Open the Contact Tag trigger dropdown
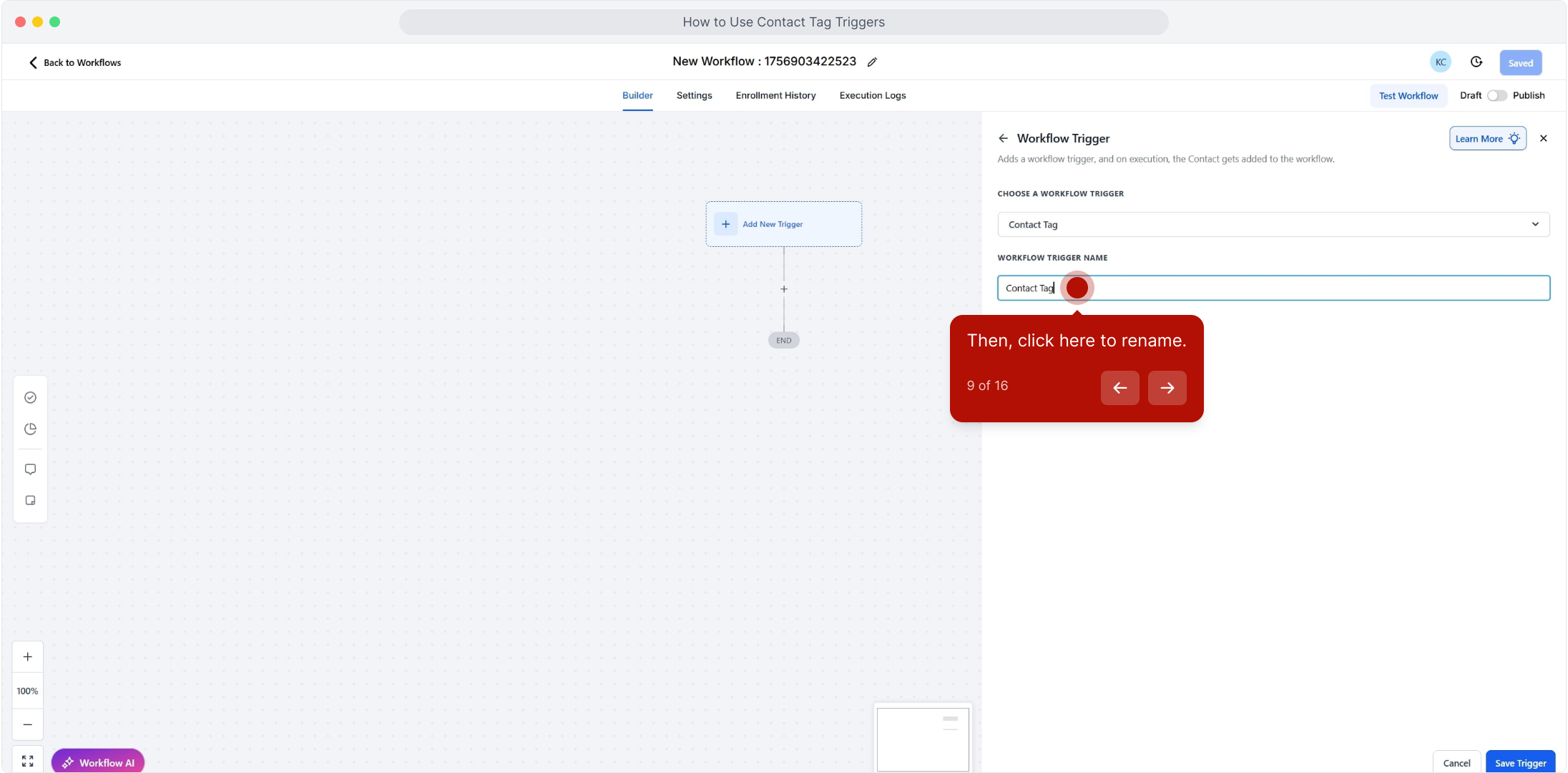This screenshot has height=773, width=1568. coord(1273,224)
